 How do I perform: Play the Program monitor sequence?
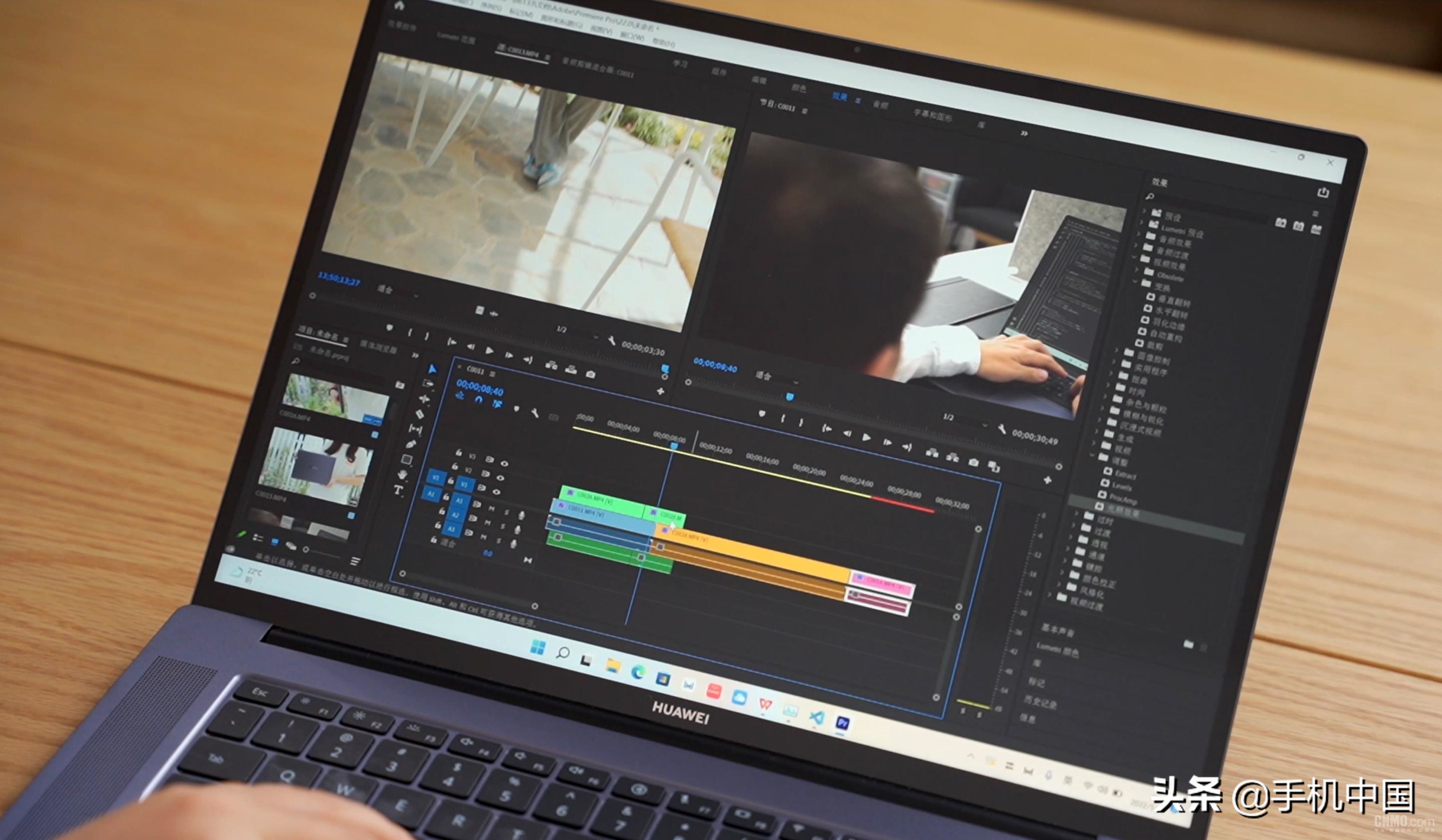[866, 438]
